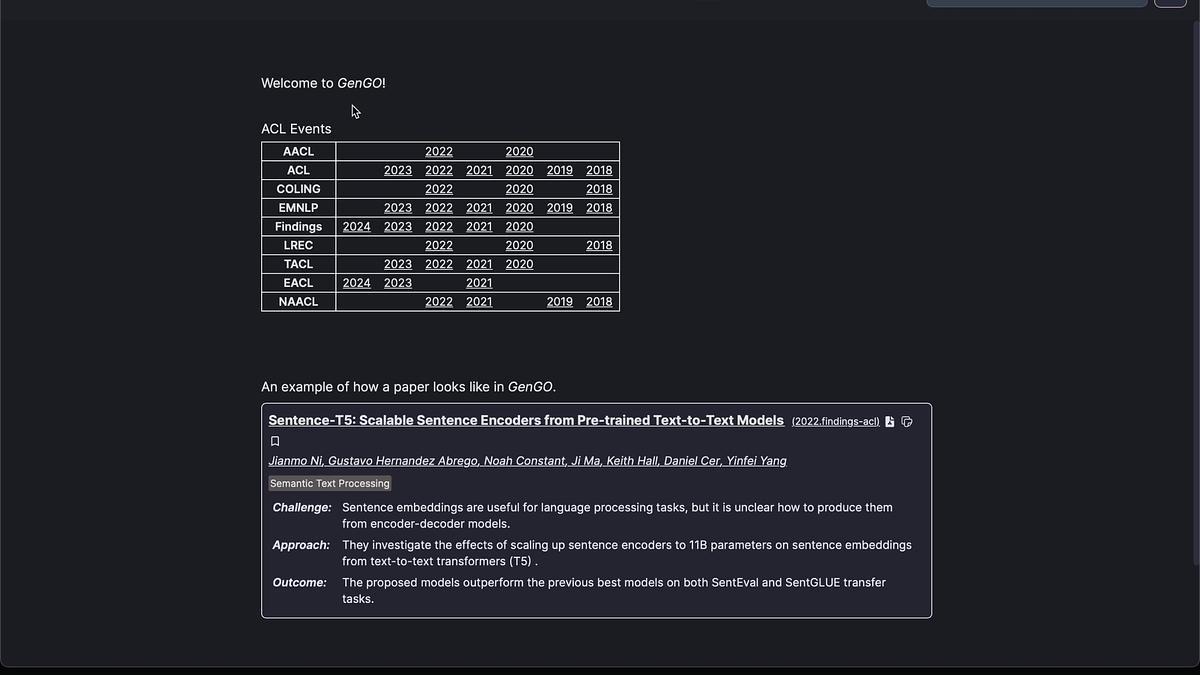Click the 'NAACL' row header cell
Viewport: 1200px width, 675px height.
tap(298, 302)
